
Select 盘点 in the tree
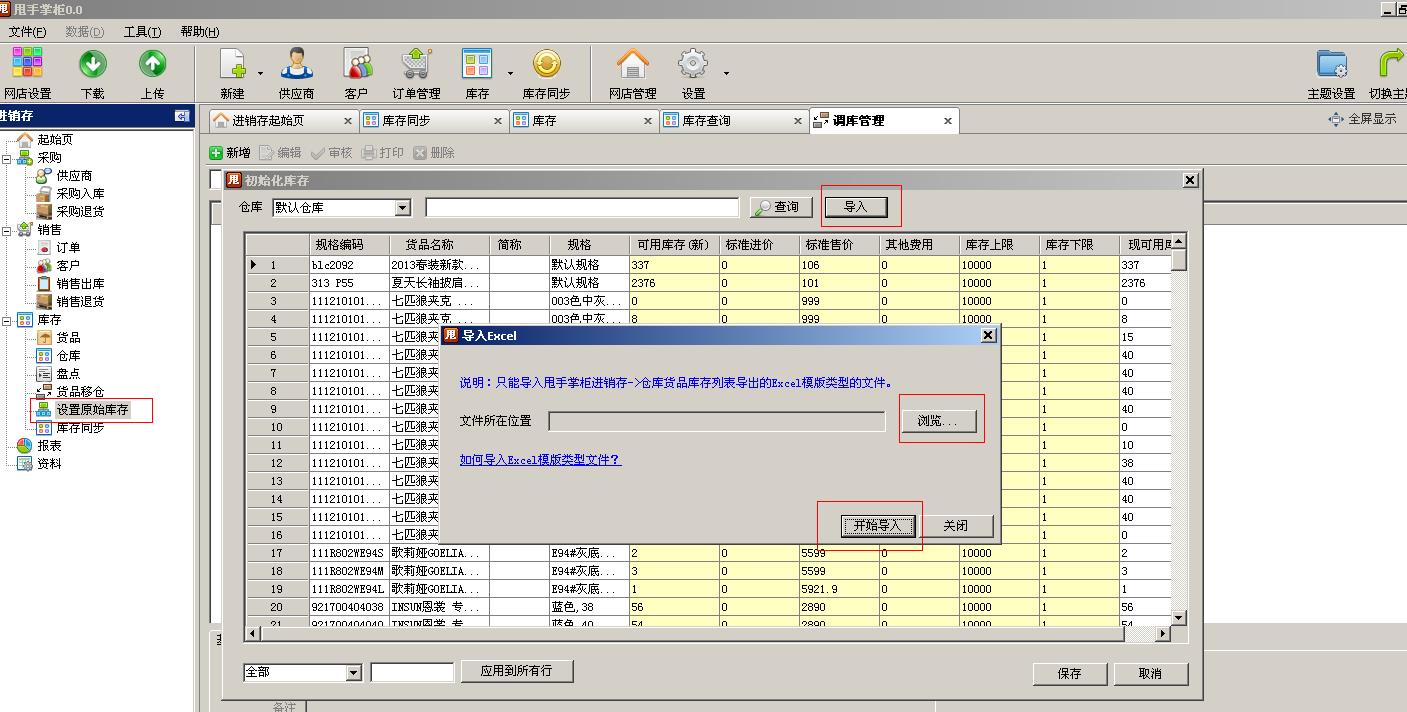coord(68,374)
